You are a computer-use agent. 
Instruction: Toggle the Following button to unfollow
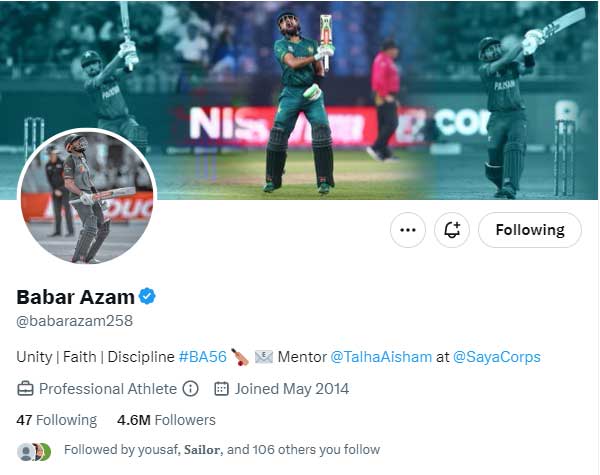(x=529, y=230)
